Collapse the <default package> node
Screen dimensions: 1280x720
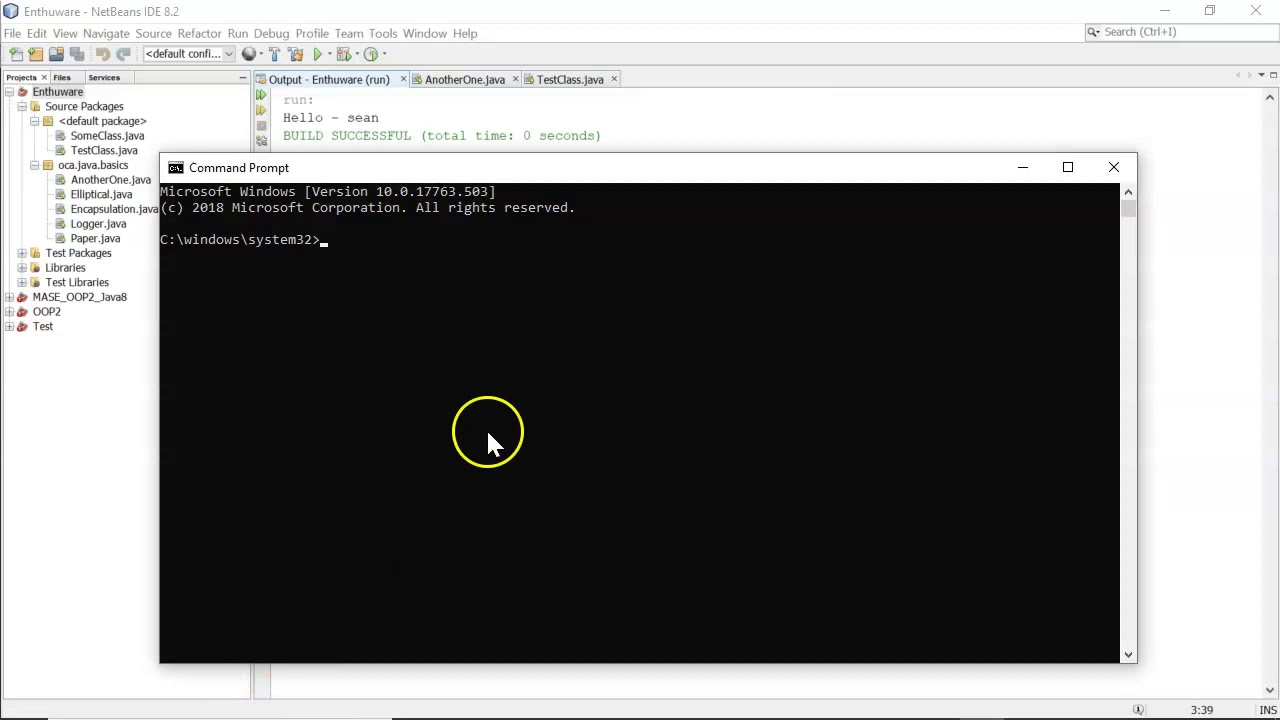34,121
